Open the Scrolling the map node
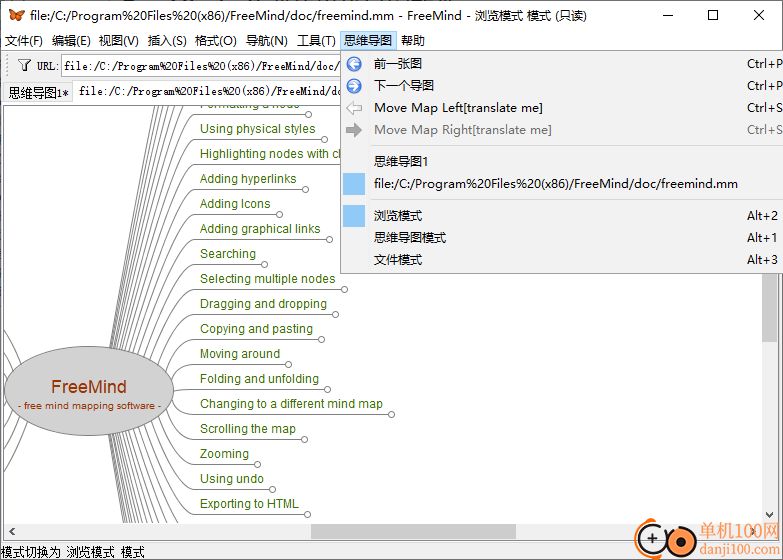The image size is (783, 560). 248,429
